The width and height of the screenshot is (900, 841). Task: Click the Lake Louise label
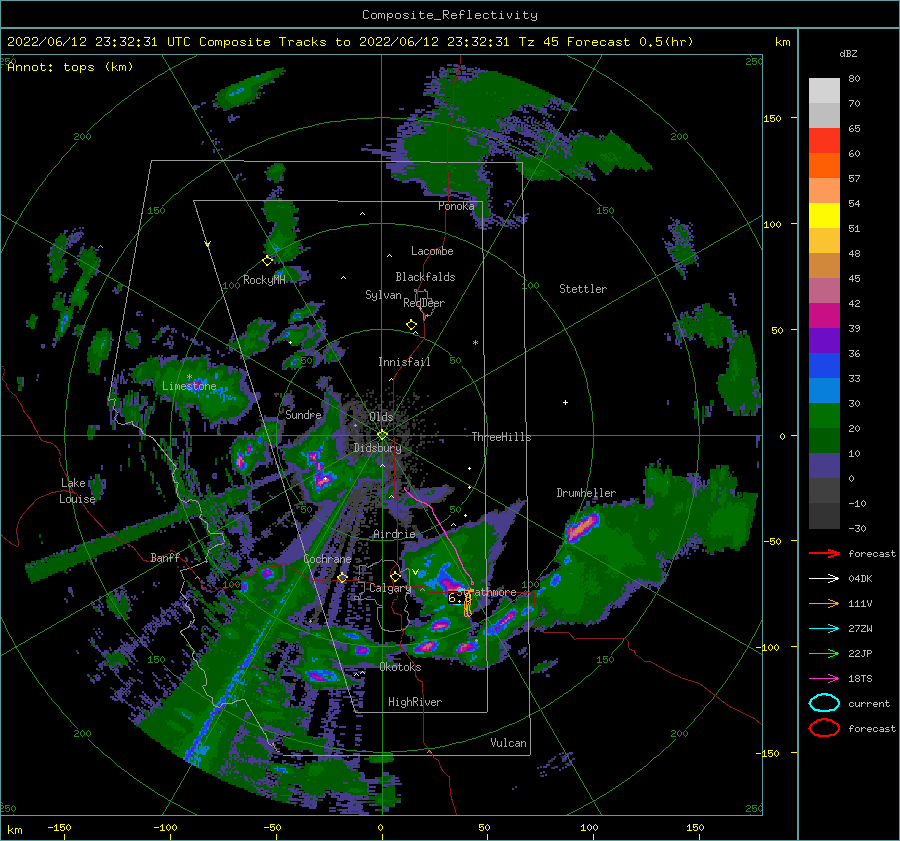[77, 491]
